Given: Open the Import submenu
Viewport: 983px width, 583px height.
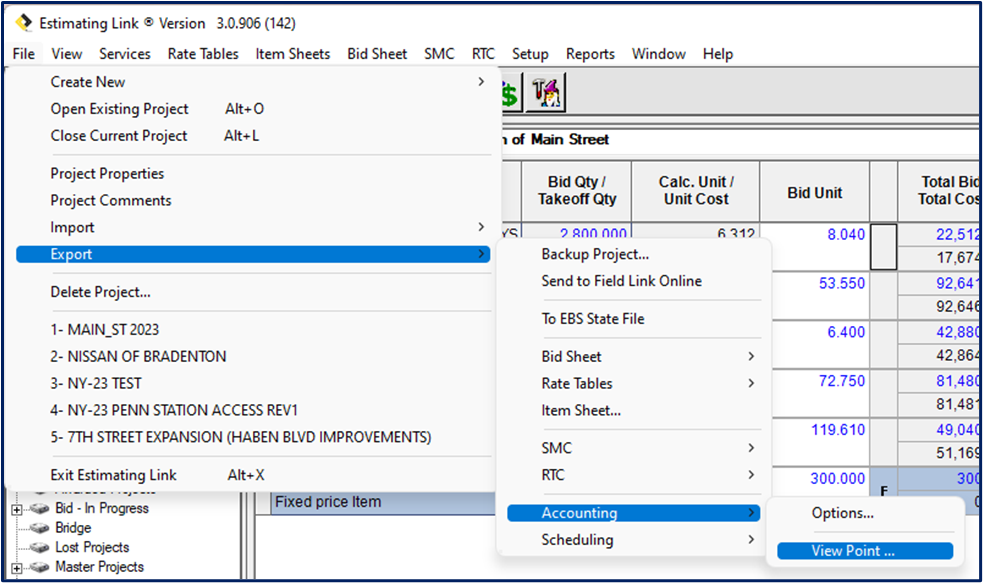Looking at the screenshot, I should pyautogui.click(x=253, y=228).
